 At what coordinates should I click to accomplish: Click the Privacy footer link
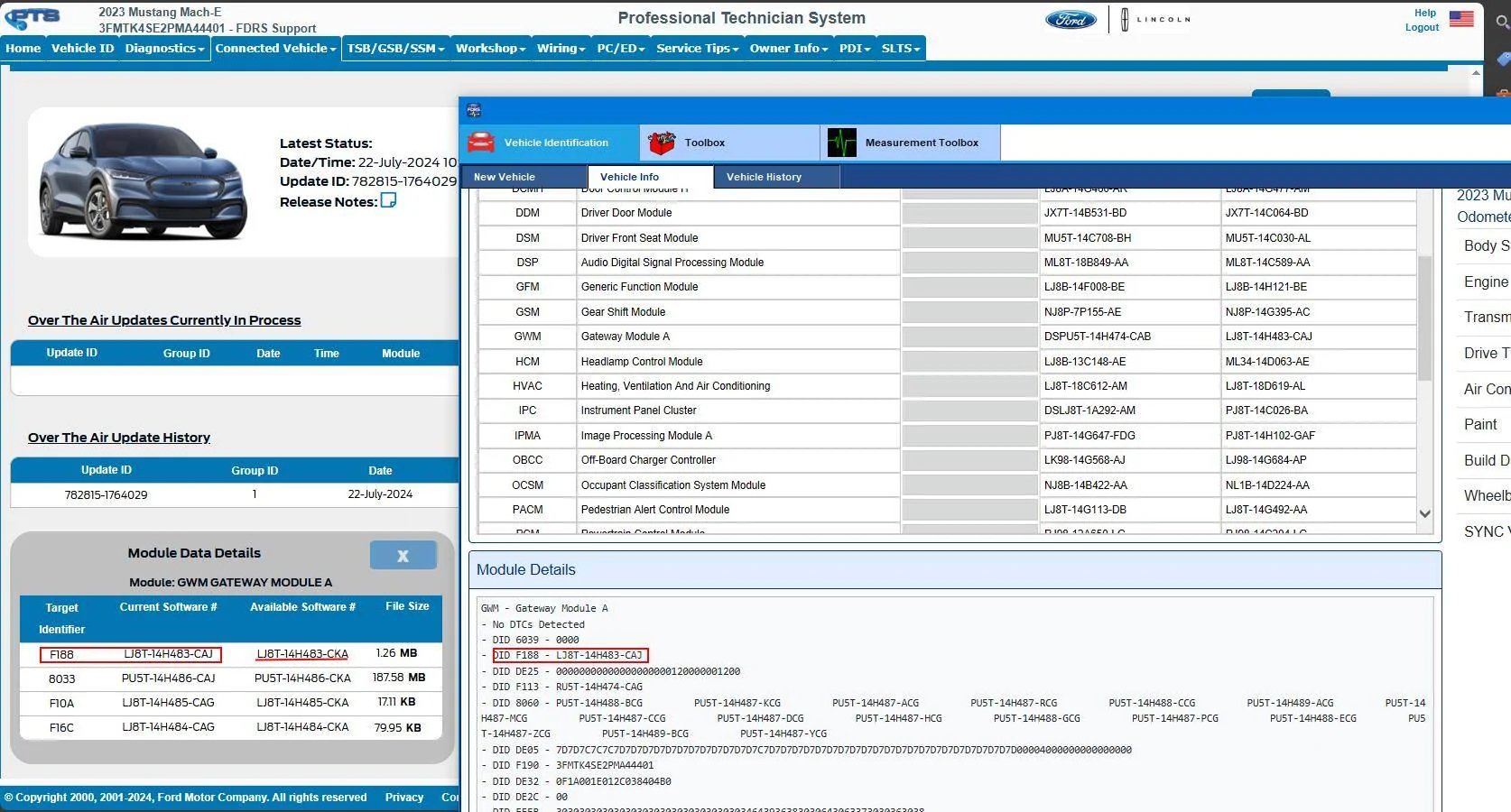(404, 798)
